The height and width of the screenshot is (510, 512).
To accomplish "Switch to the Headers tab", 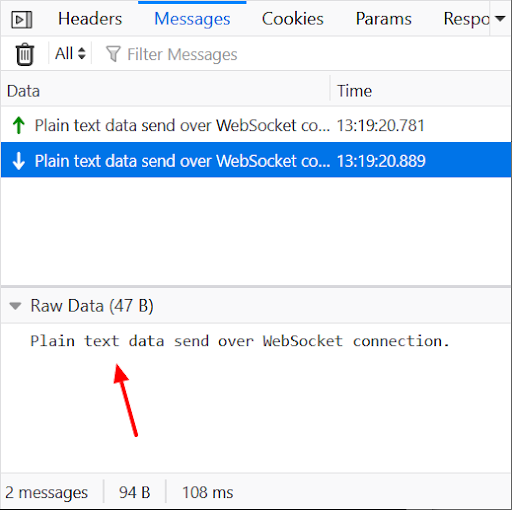I will 90,19.
